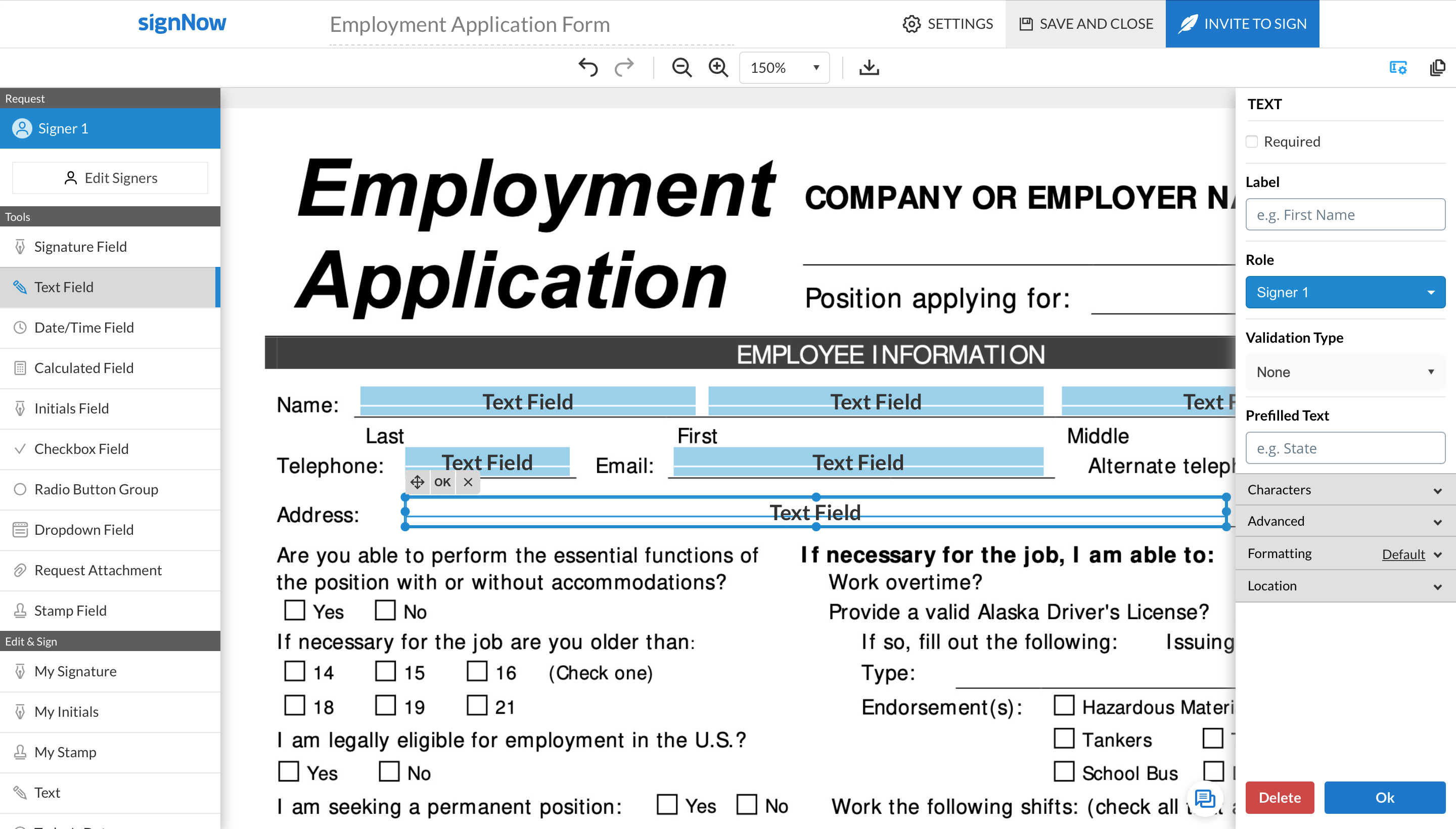Image resolution: width=1456 pixels, height=829 pixels.
Task: Select Radio Button Group tool
Action: pos(96,489)
